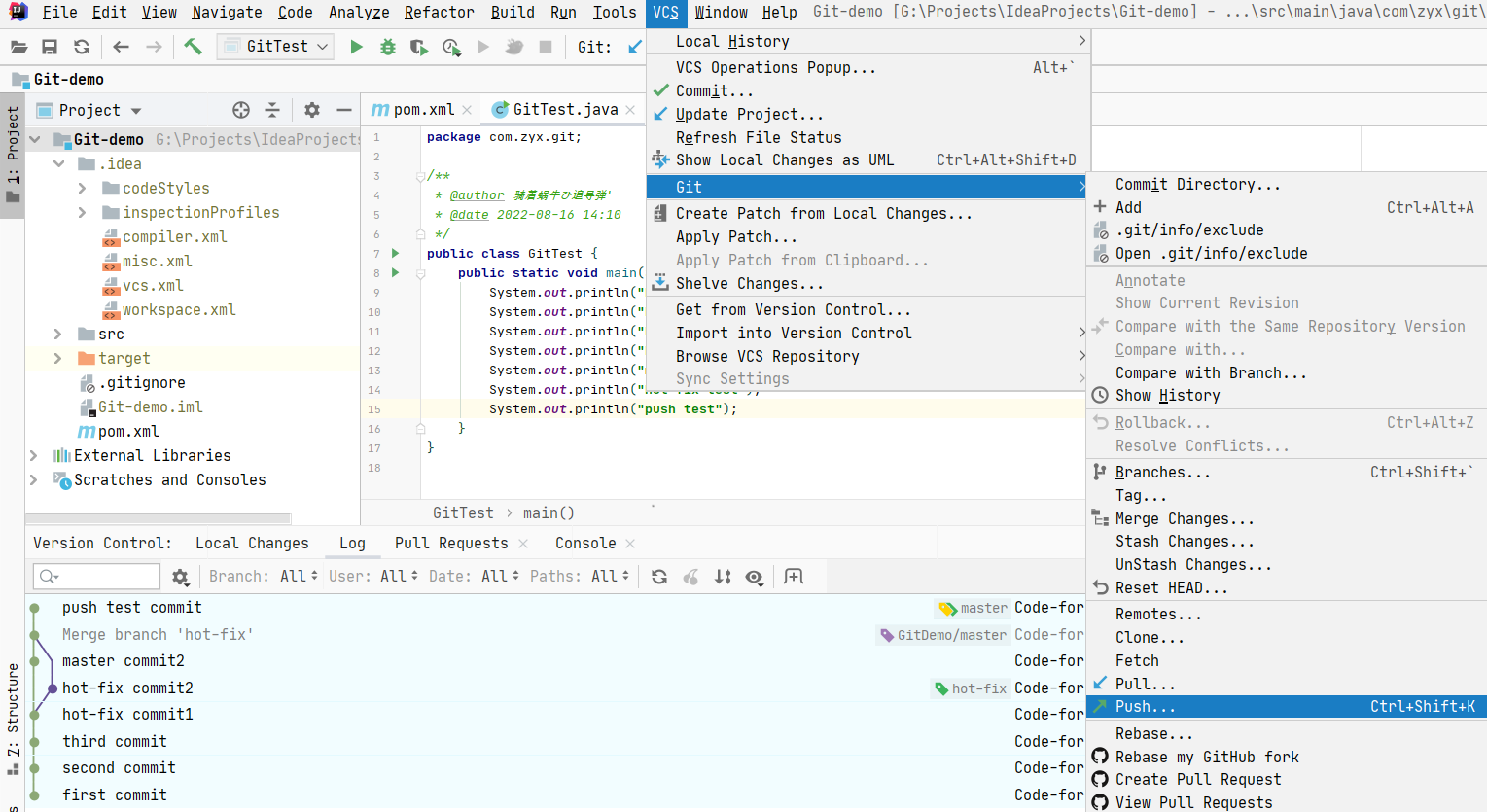Hide the Project panel with minus icon

pyautogui.click(x=344, y=110)
